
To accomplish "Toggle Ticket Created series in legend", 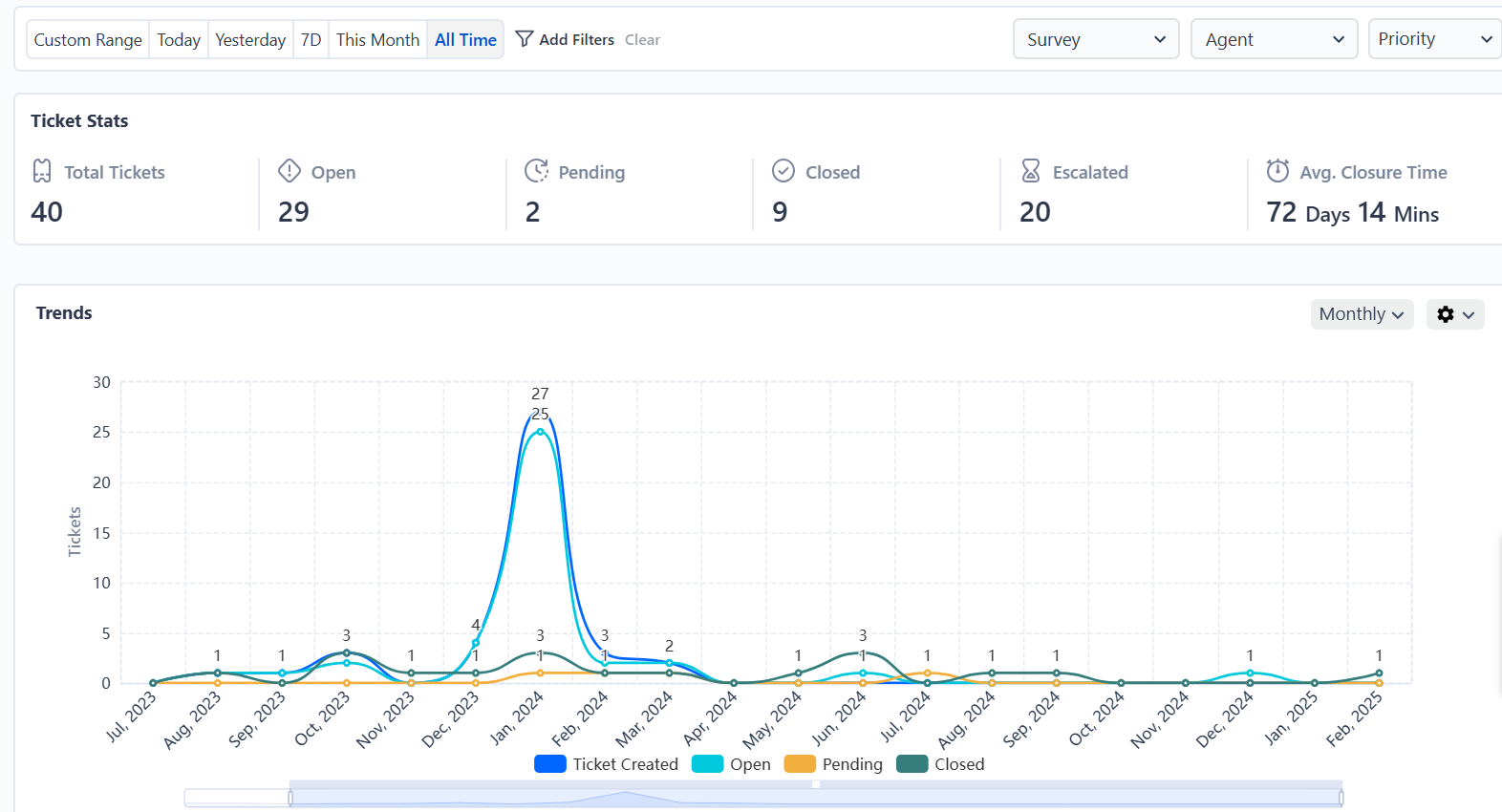I will coord(606,764).
